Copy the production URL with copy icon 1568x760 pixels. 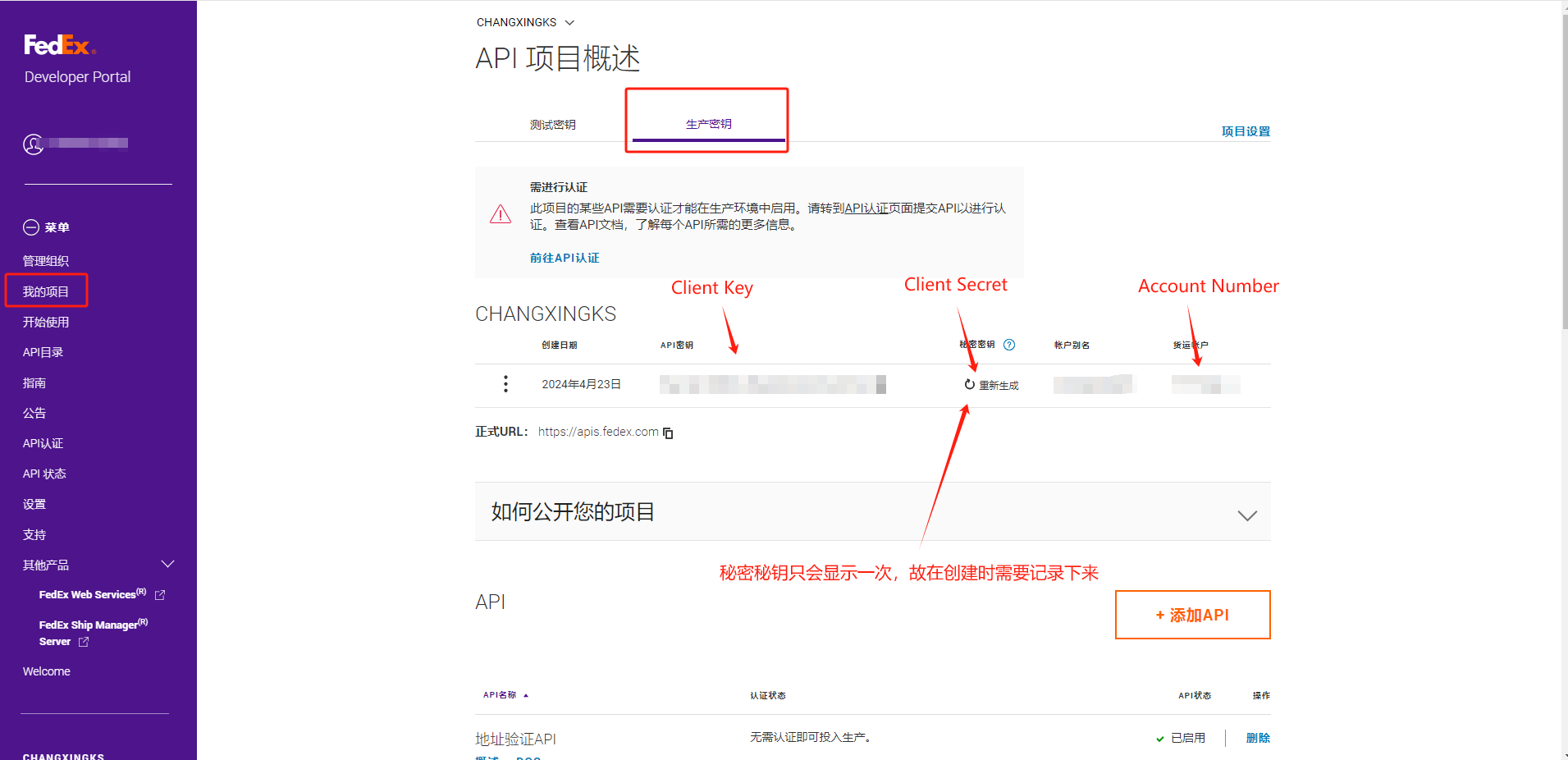coord(668,433)
